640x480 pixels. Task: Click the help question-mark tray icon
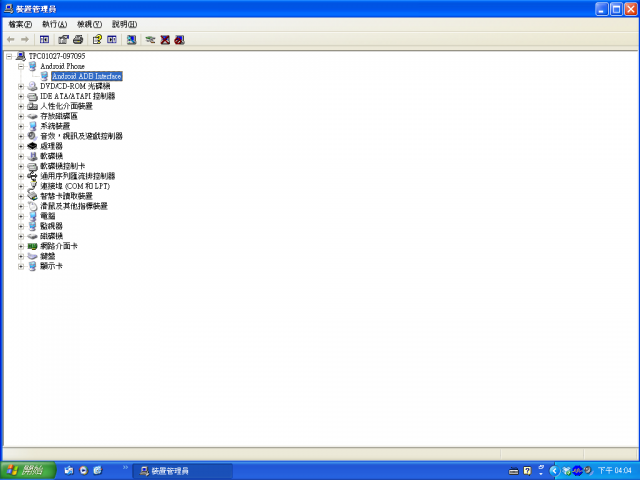click(x=527, y=471)
